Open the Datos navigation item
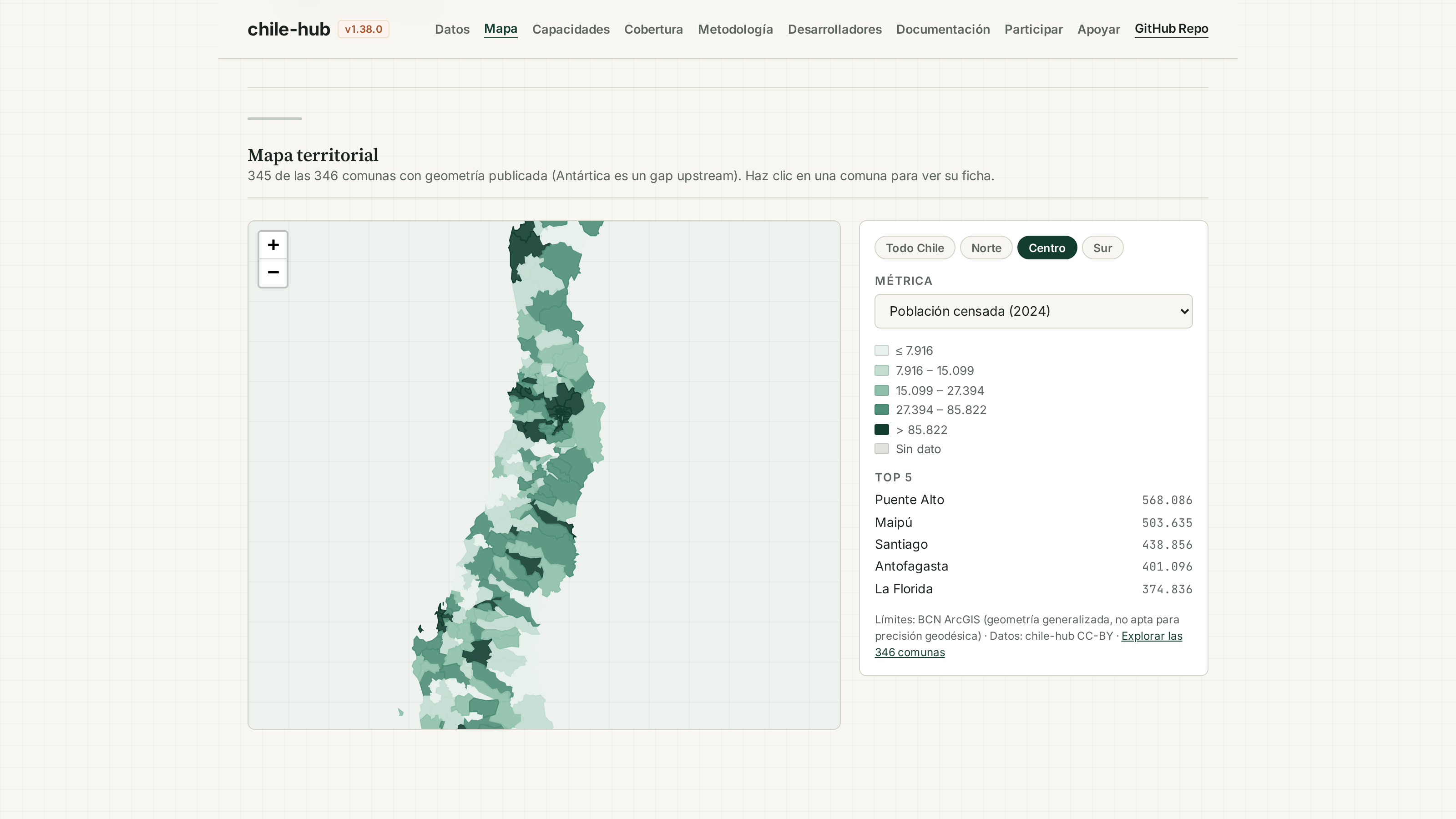This screenshot has width=1456, height=819. (x=452, y=29)
